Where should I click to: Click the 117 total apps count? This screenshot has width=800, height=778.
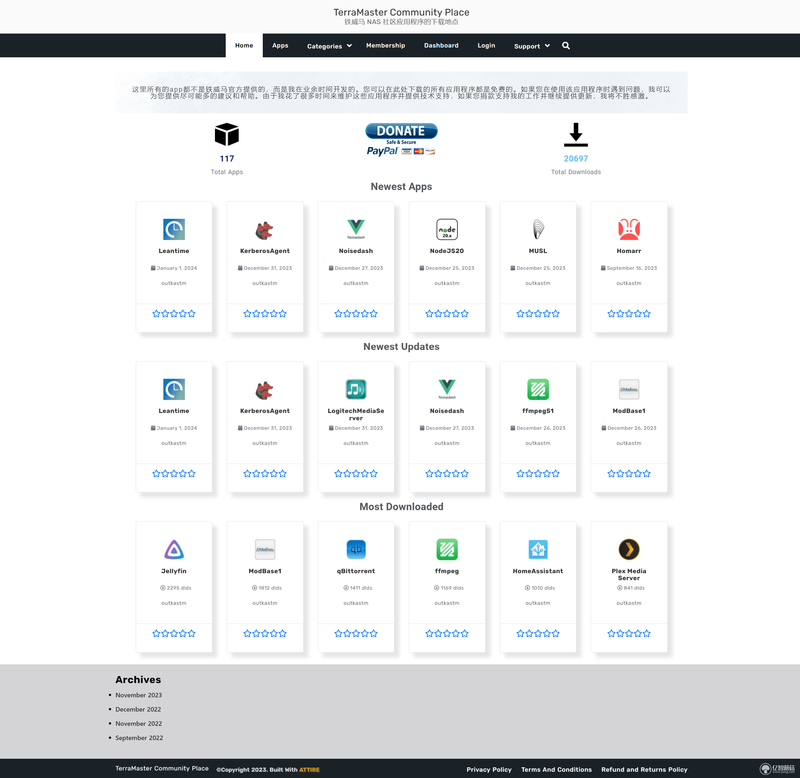click(227, 159)
